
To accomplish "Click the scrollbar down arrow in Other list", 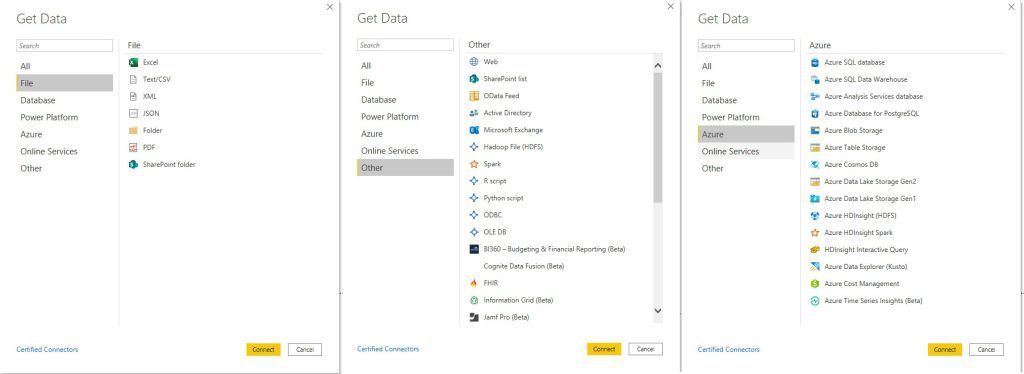I will pyautogui.click(x=658, y=311).
